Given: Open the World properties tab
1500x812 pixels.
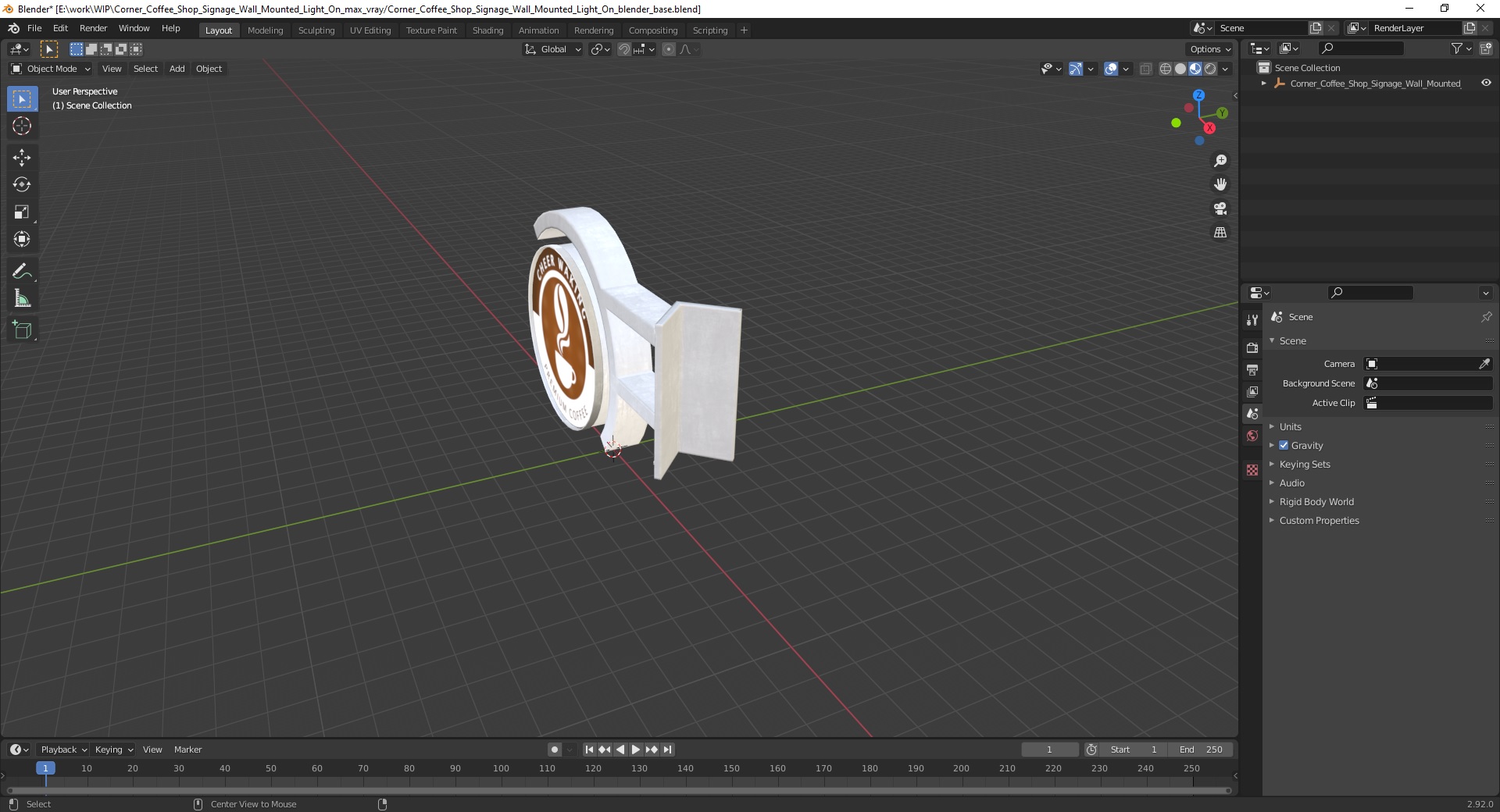Looking at the screenshot, I should pos(1252,436).
